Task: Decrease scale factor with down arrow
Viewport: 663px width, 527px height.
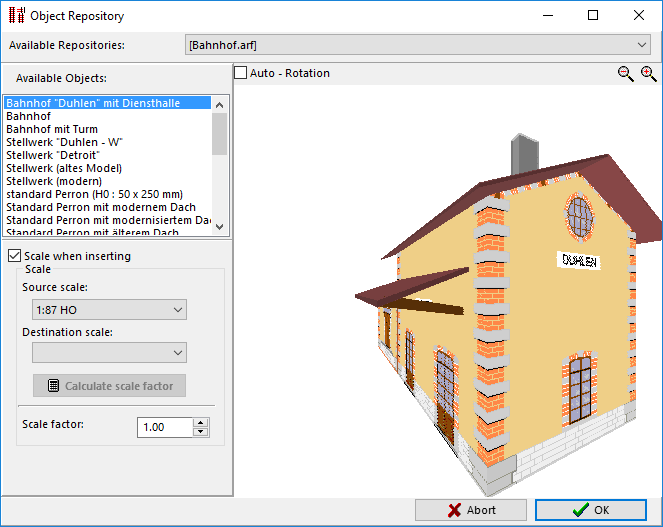Action: click(x=201, y=432)
